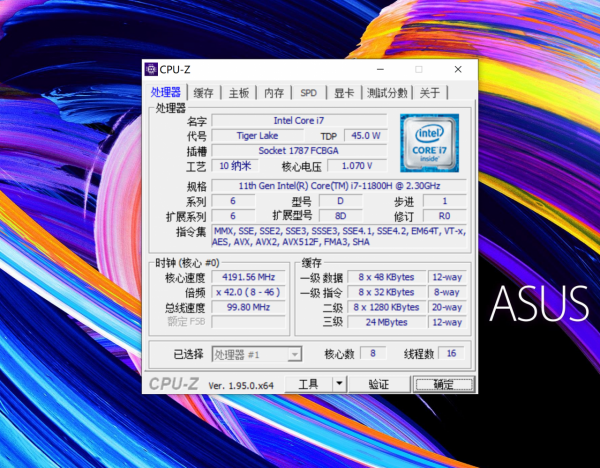
Task: Select the 内存 tab
Action: 273,93
